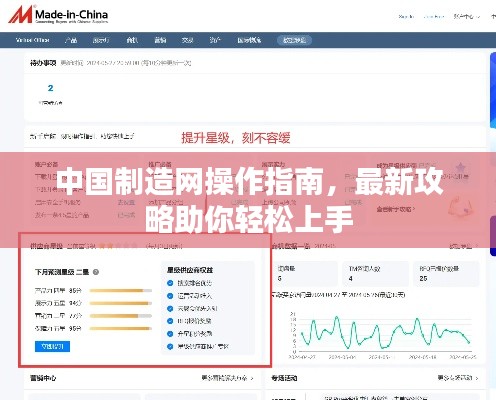Click the 77分 score progress bar
The width and height of the screenshot is (496, 400).
click(x=121, y=316)
